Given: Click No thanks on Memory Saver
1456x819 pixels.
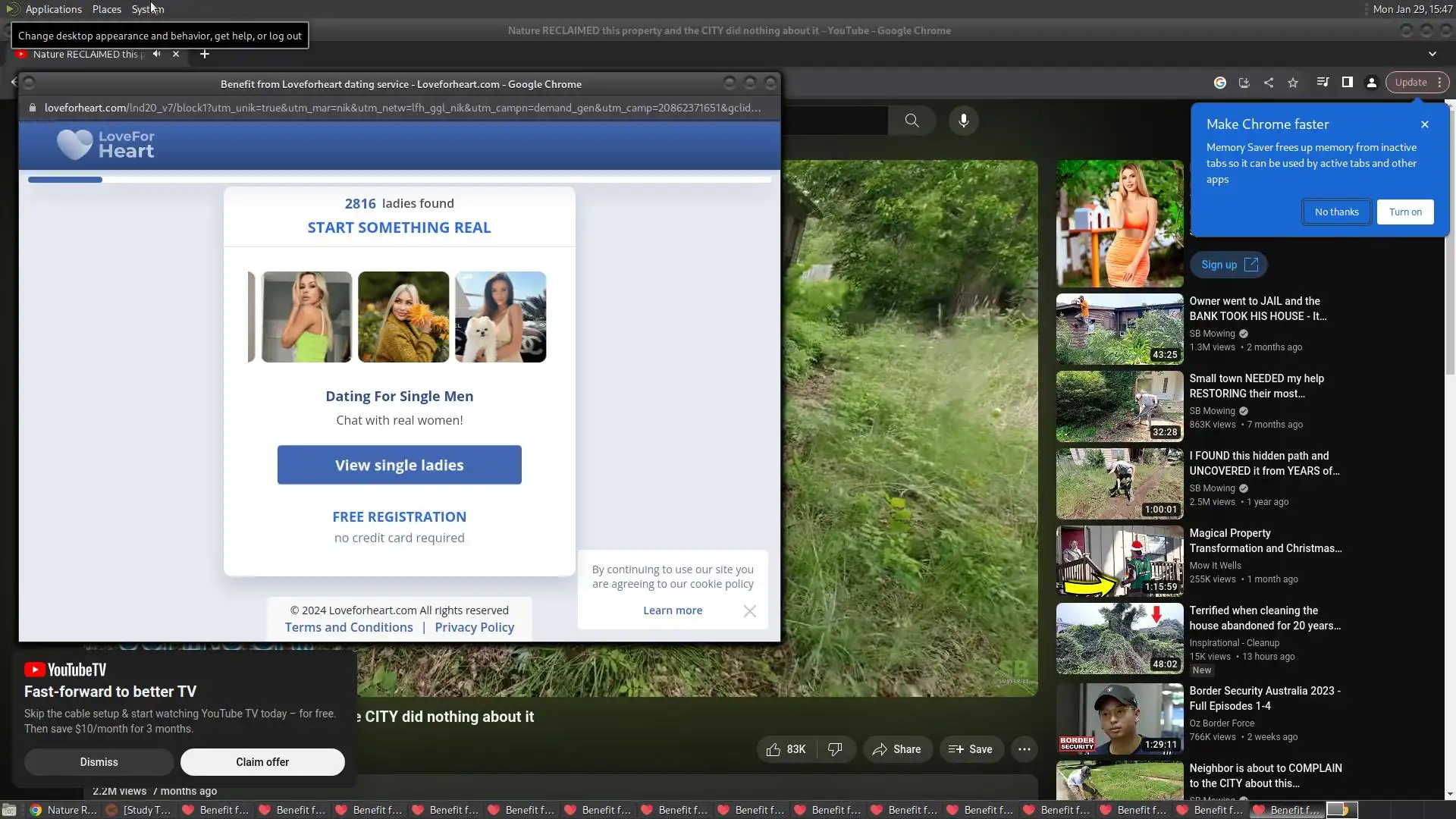Looking at the screenshot, I should [x=1336, y=212].
